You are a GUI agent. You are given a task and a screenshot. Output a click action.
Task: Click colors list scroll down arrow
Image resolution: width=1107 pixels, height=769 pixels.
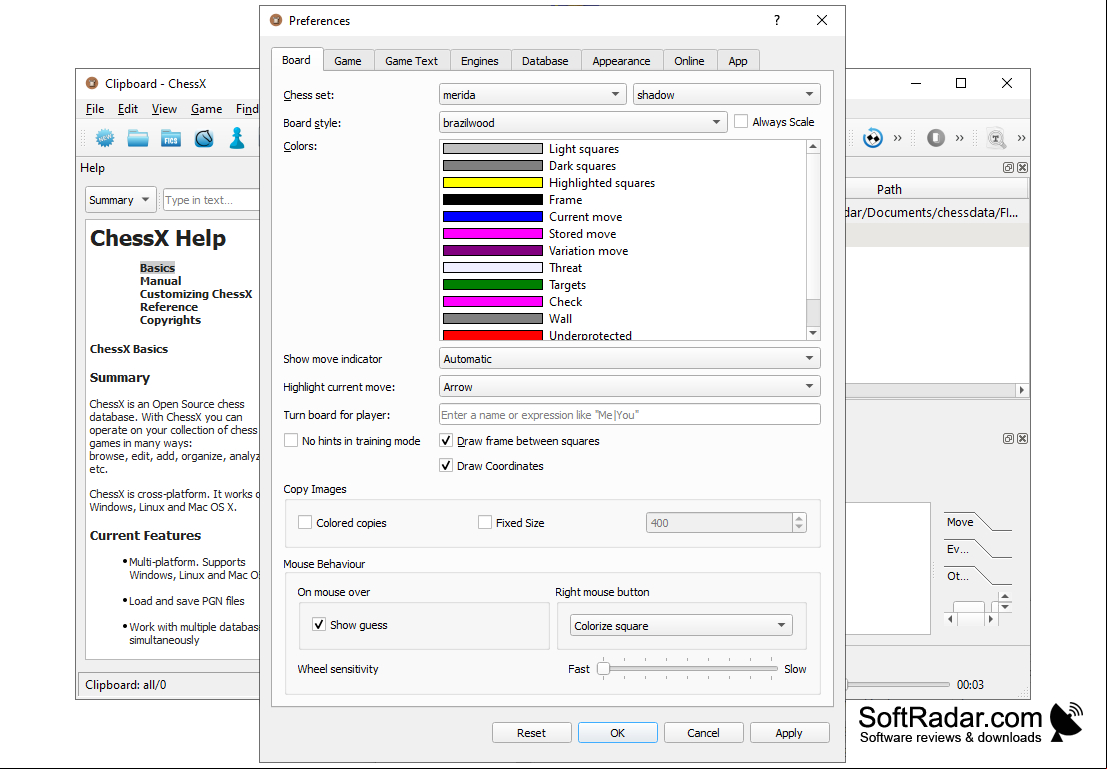pyautogui.click(x=813, y=333)
